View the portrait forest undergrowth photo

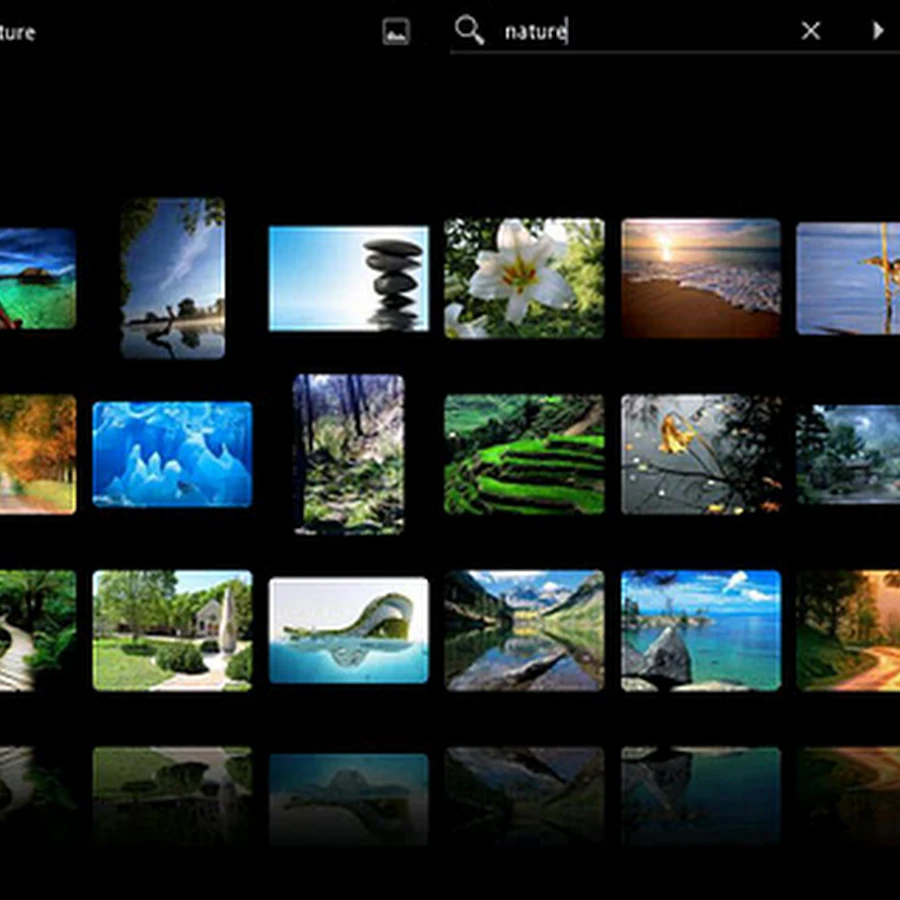click(349, 454)
